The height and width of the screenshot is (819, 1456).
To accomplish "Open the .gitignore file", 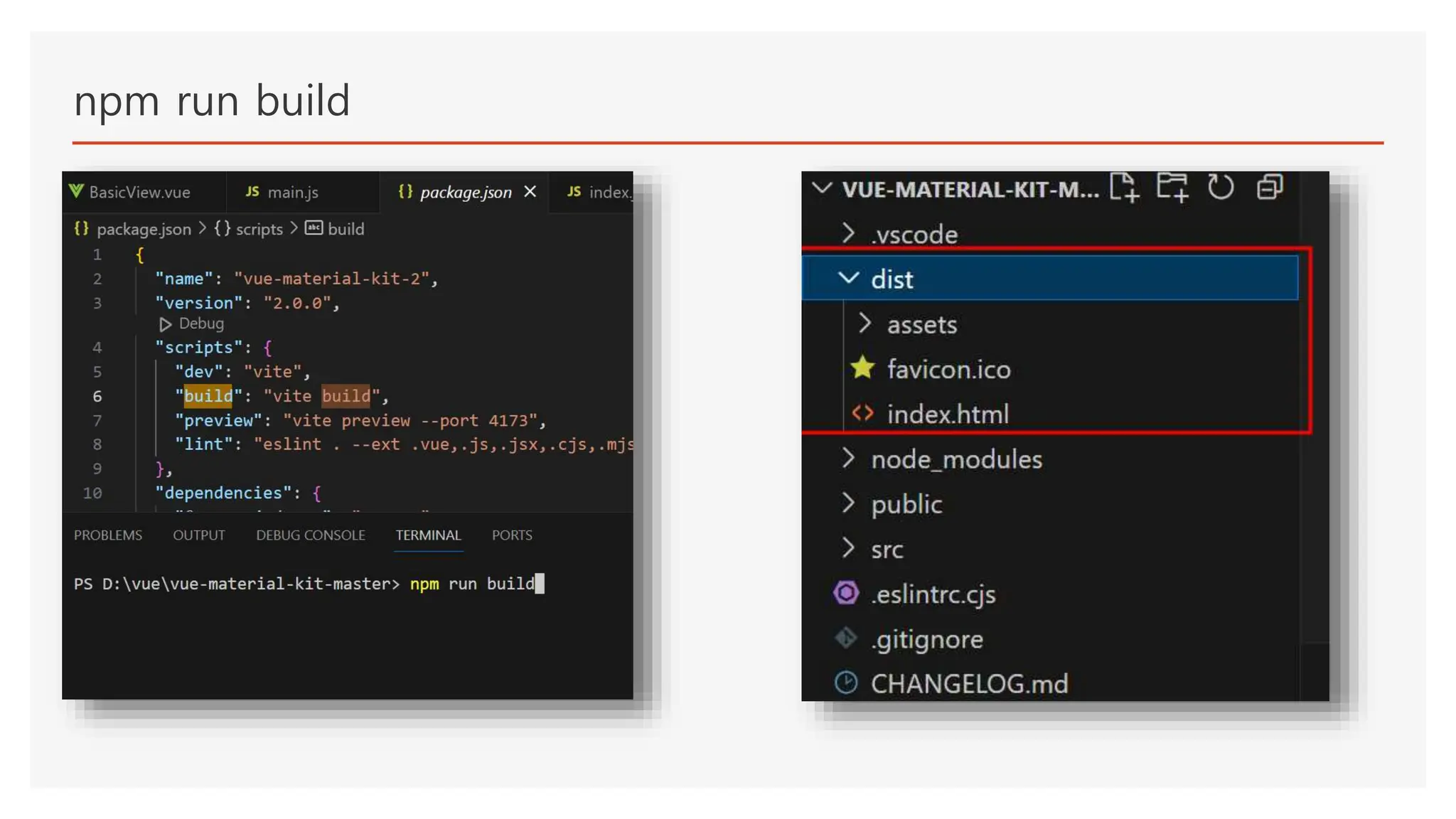I will [927, 639].
